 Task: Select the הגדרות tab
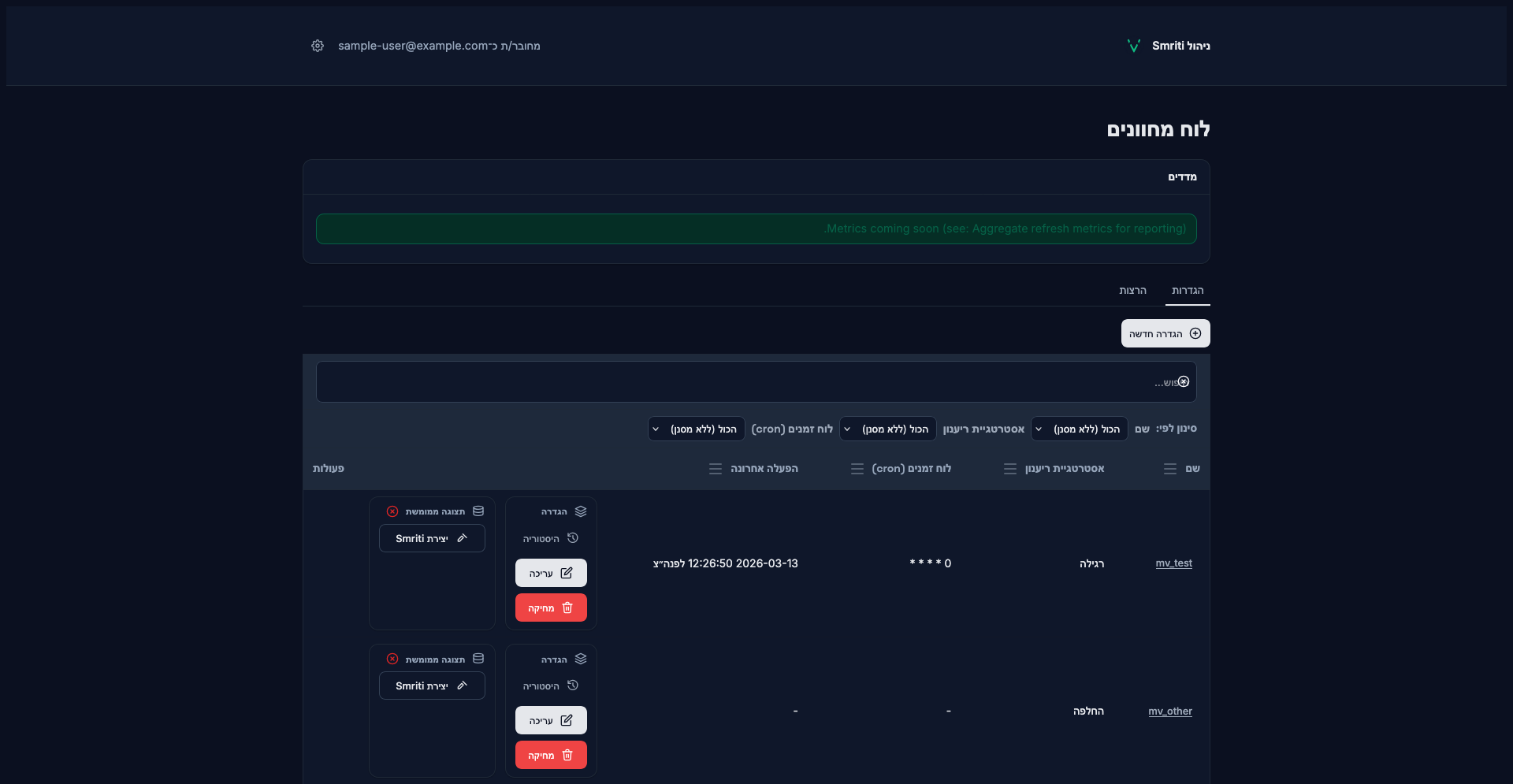1187,291
